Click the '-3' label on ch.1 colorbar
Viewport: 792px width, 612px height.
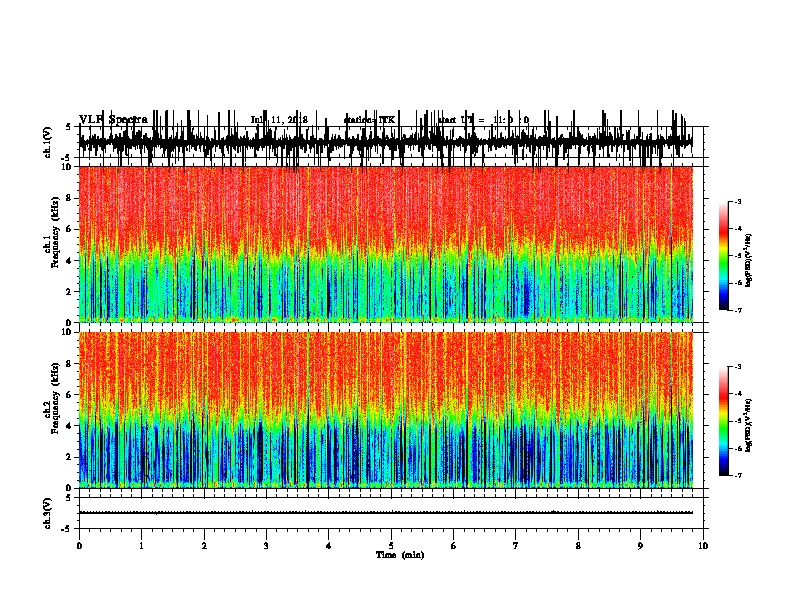point(737,201)
